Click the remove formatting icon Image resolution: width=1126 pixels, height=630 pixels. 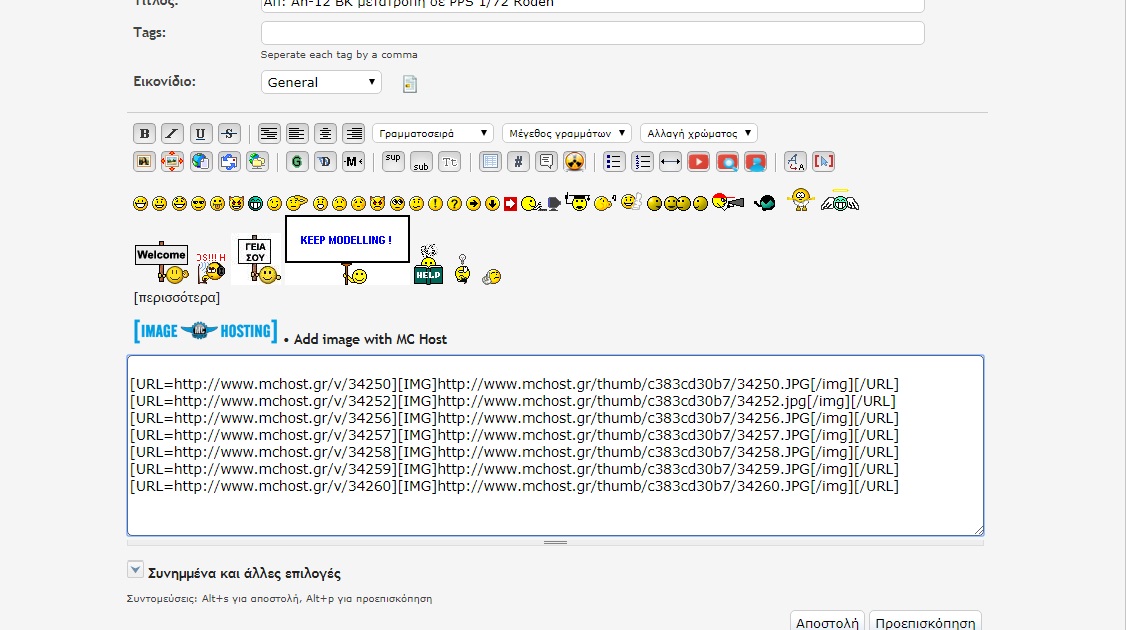[x=795, y=162]
